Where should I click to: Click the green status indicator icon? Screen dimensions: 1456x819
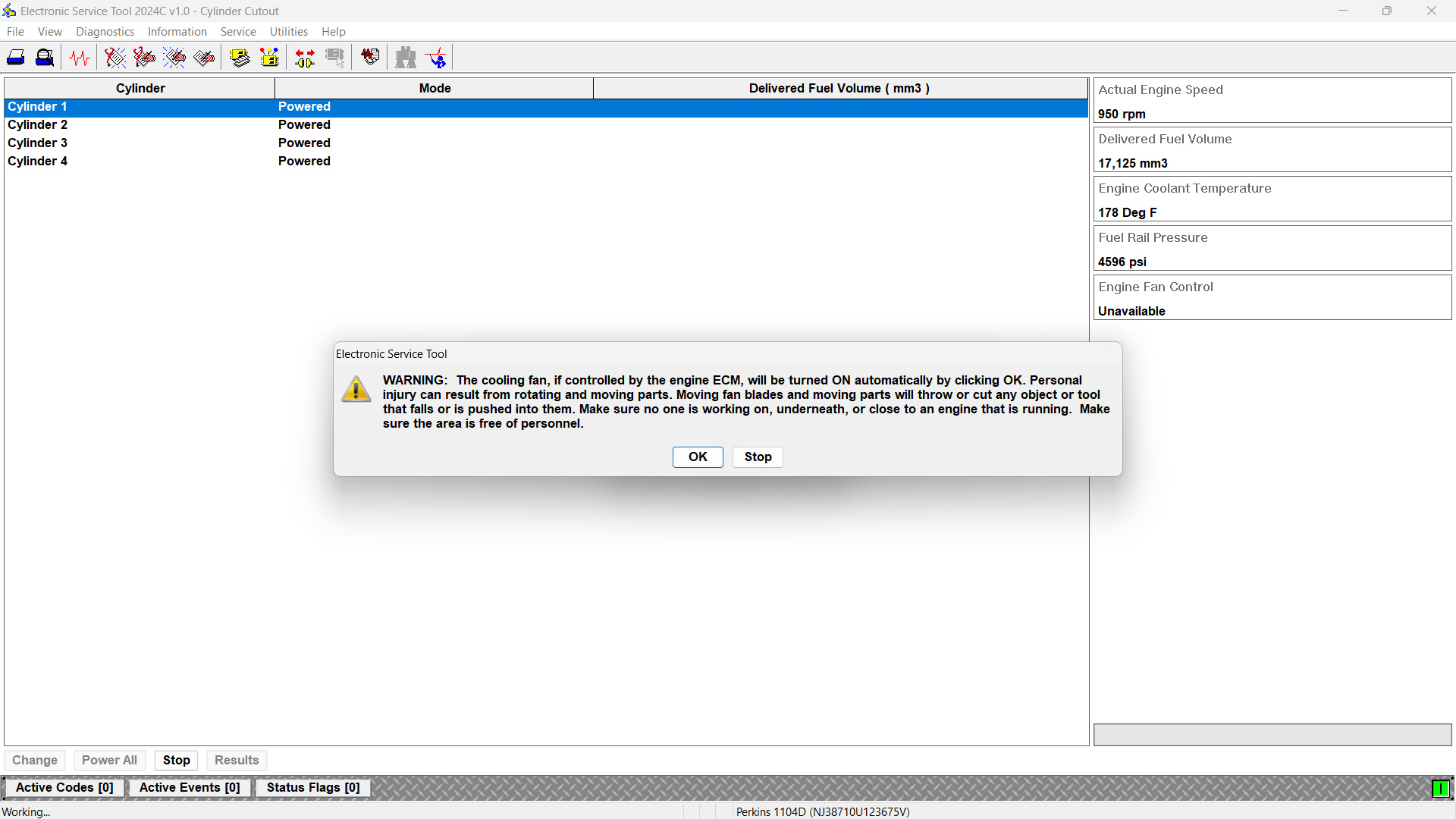[1440, 789]
